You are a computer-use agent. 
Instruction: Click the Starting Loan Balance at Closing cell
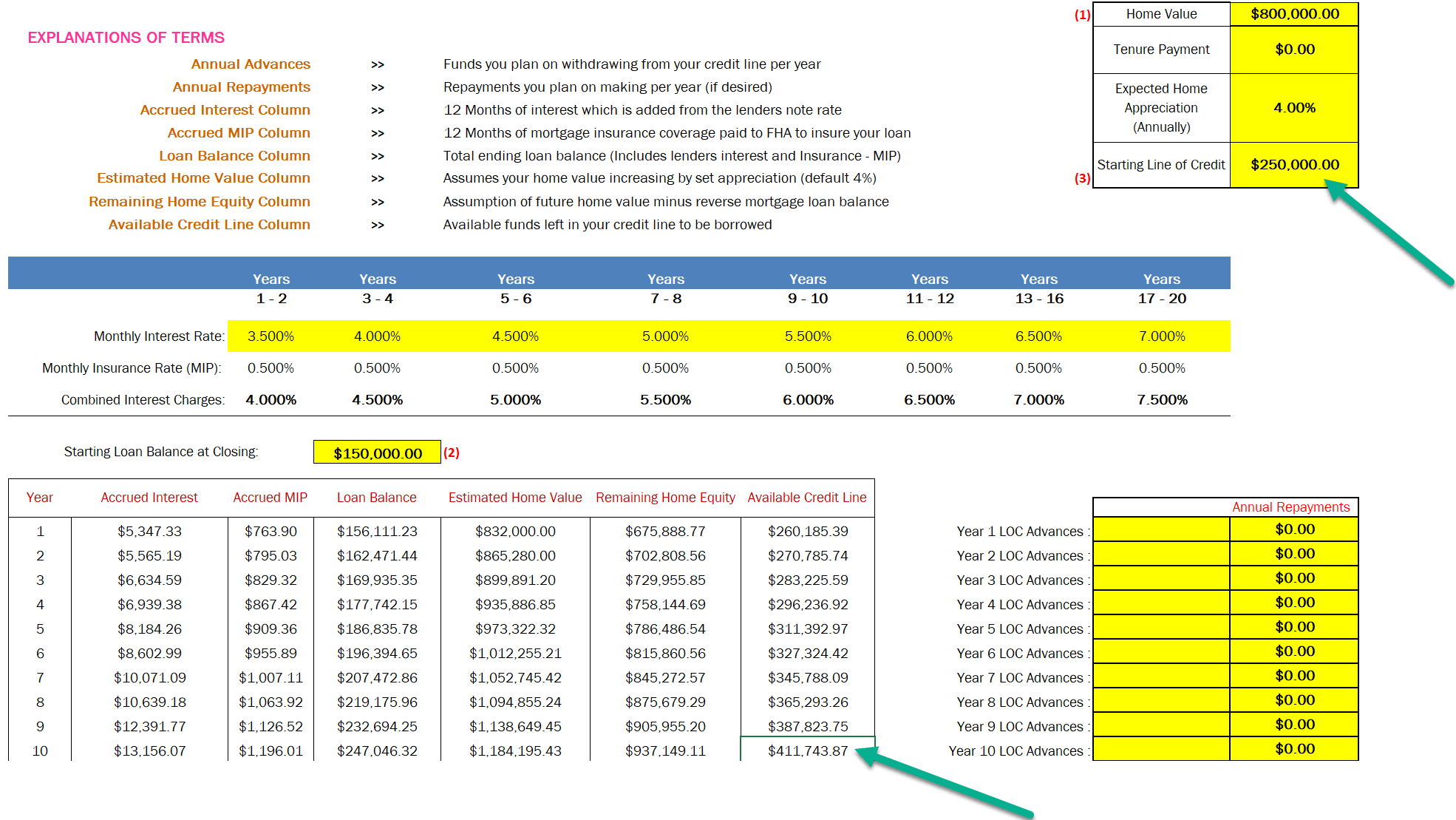[x=377, y=453]
